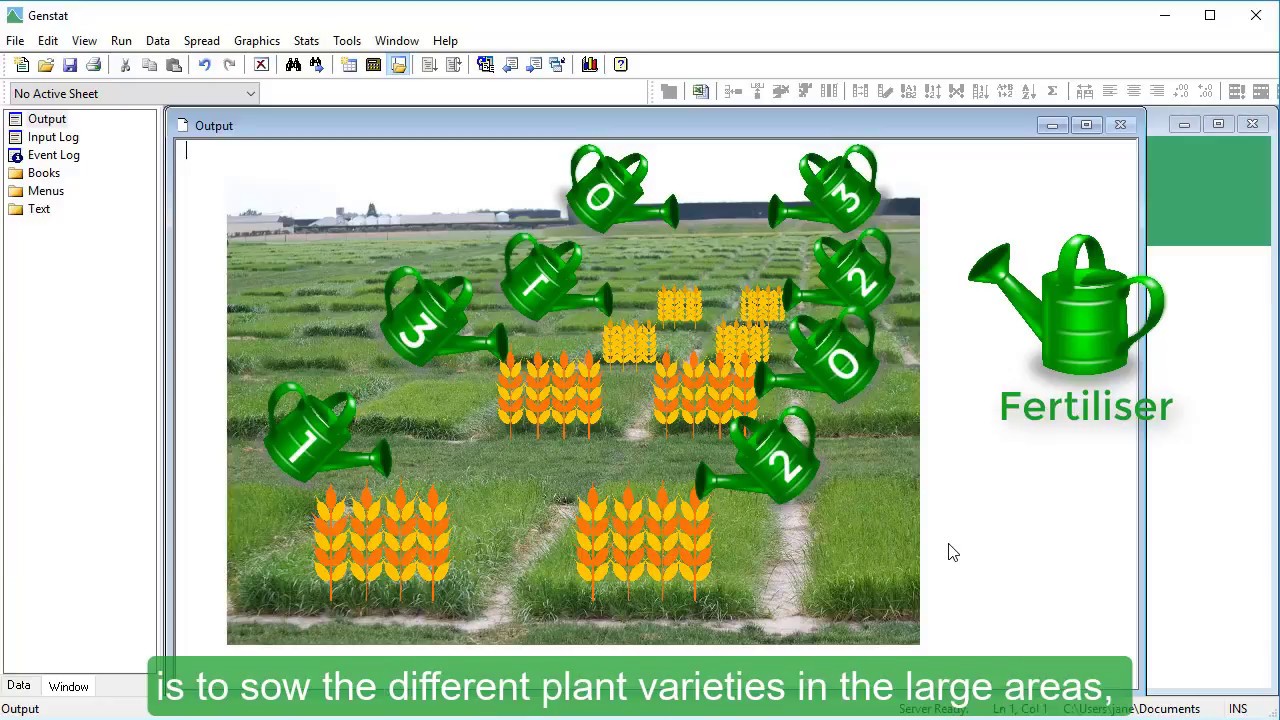Click the Find binoculars icon

point(293,65)
